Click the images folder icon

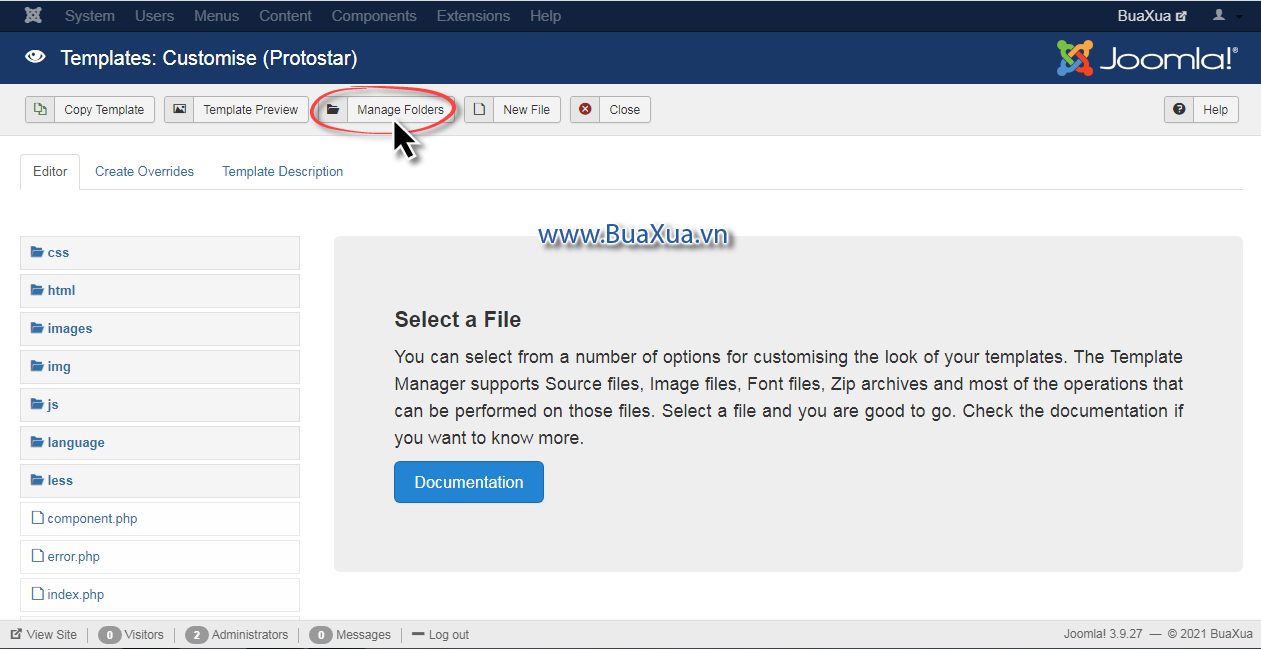coord(38,328)
